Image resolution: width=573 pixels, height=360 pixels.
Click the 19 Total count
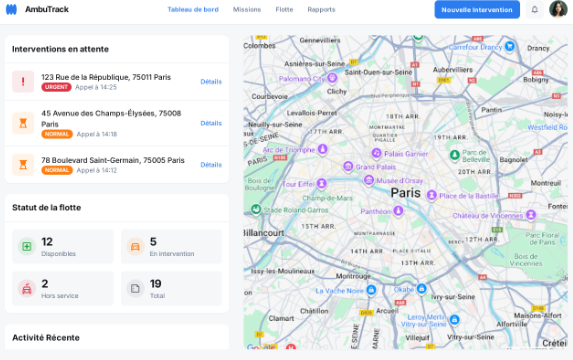156,284
